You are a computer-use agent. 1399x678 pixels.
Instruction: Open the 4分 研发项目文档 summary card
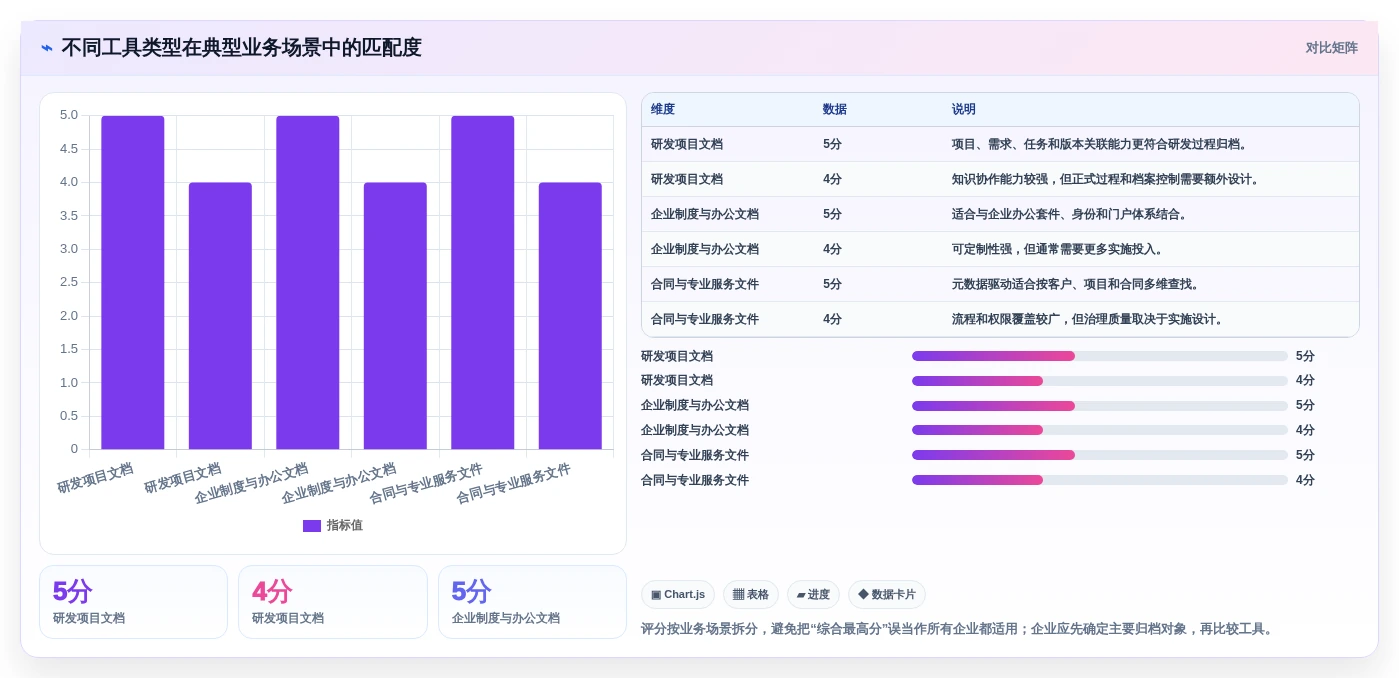[x=333, y=602]
